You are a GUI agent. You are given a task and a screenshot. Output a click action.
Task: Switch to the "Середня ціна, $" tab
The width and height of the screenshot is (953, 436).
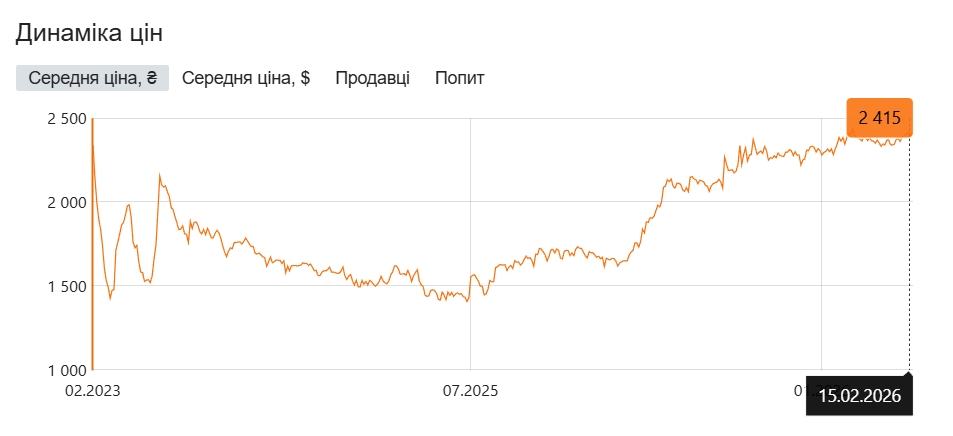click(x=246, y=78)
